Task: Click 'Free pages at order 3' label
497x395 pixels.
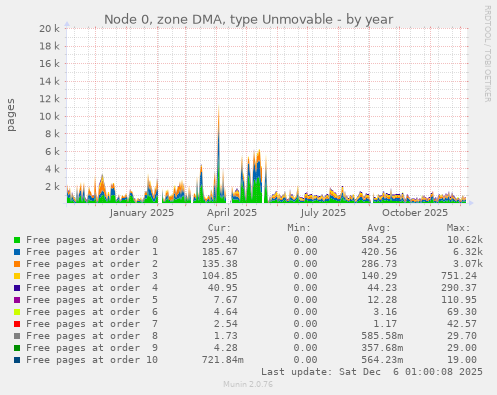Action: [x=92, y=276]
